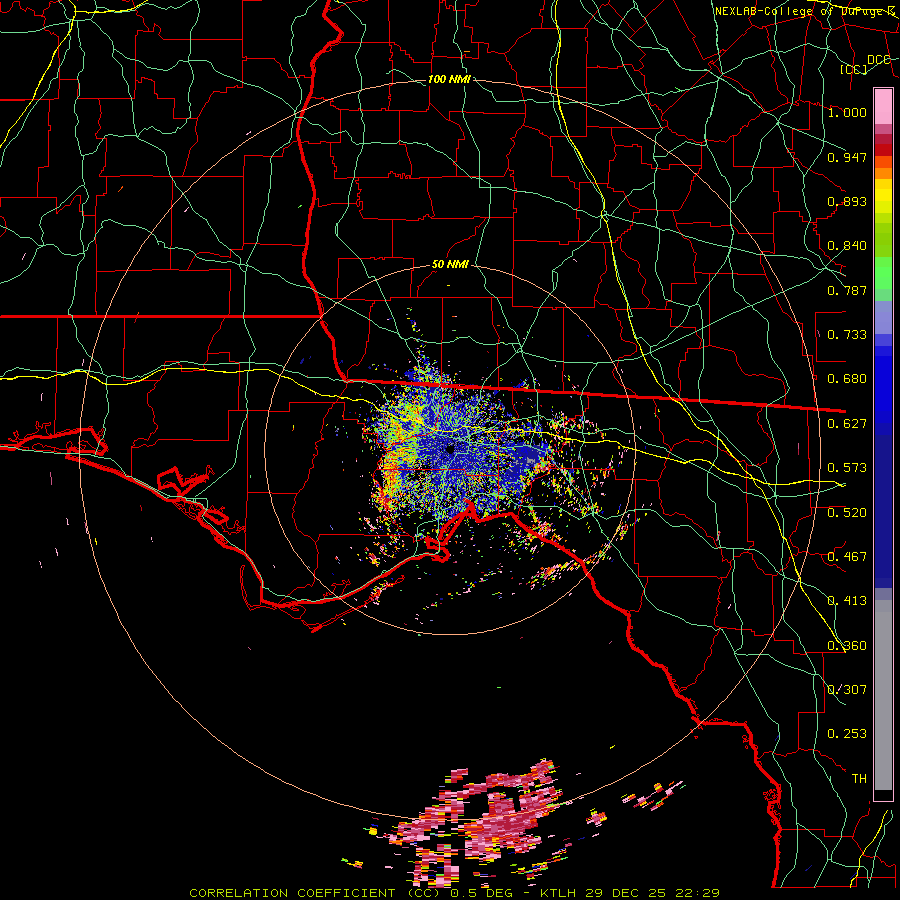Click the 0.627 scale label
900x900 pixels.
(x=847, y=424)
